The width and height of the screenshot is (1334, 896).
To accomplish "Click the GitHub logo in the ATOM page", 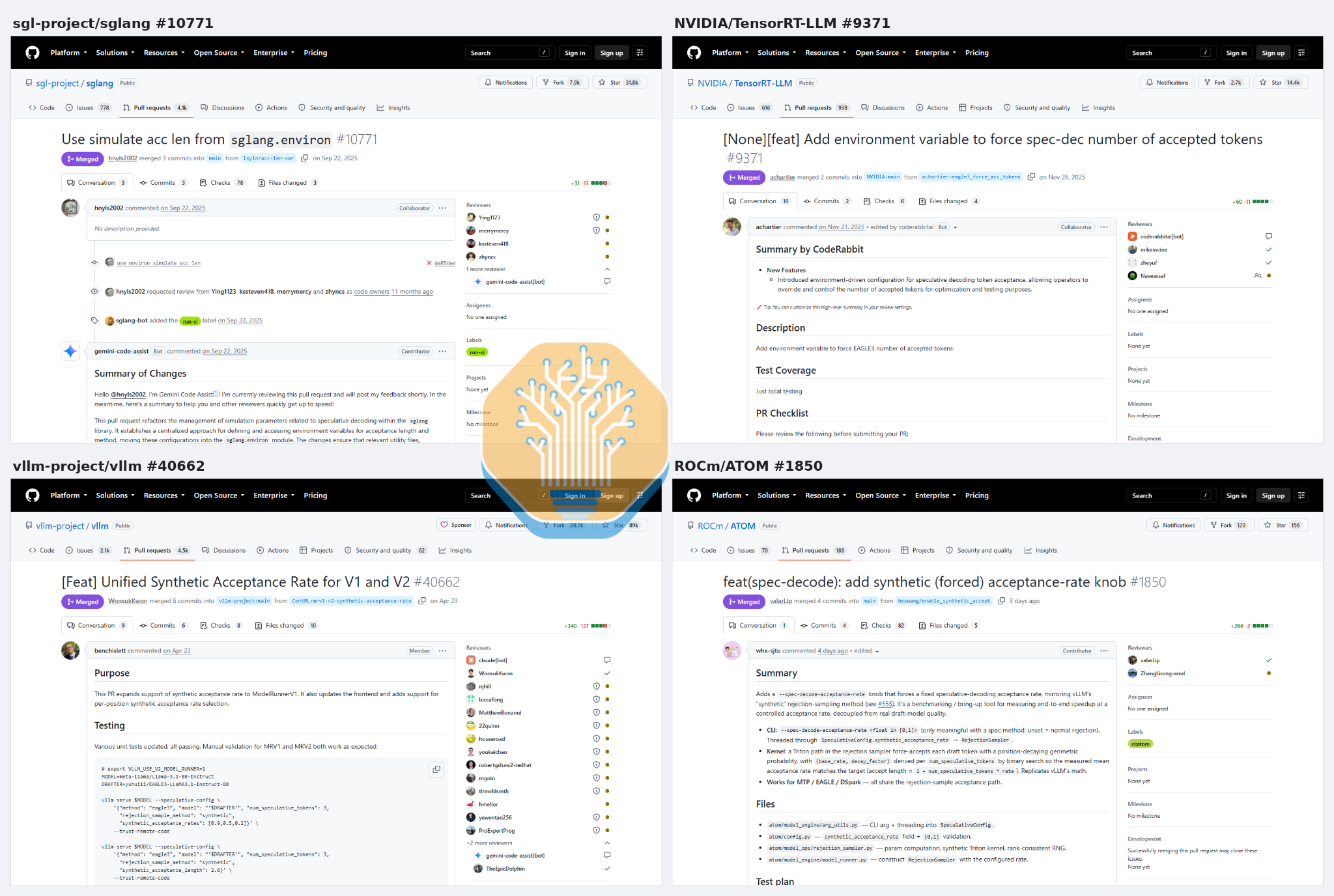I will 694,496.
